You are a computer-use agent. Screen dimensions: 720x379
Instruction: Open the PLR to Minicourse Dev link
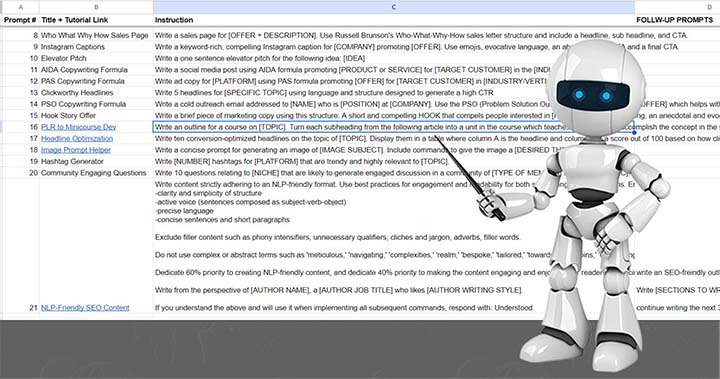79,127
